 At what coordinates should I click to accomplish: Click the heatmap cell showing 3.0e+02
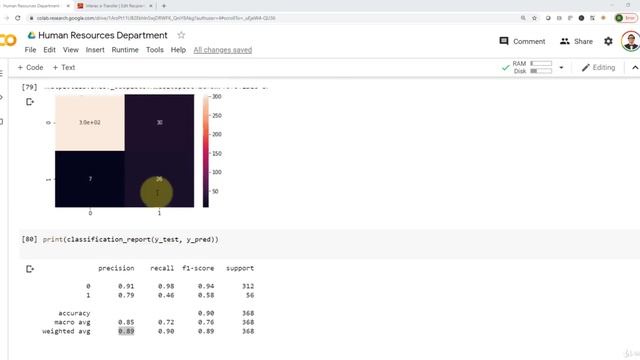[x=90, y=122]
